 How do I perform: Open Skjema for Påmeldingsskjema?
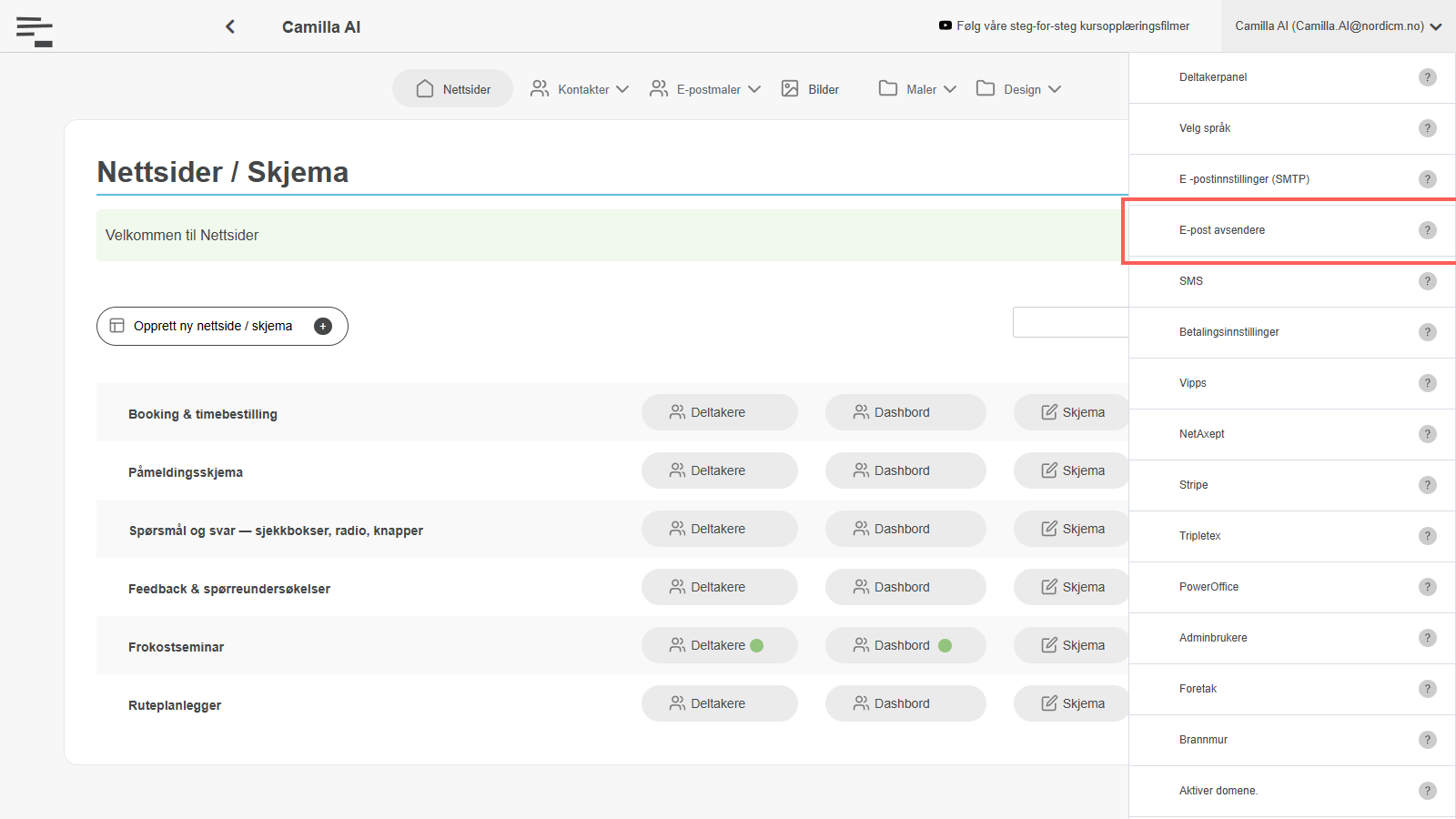click(x=1072, y=470)
